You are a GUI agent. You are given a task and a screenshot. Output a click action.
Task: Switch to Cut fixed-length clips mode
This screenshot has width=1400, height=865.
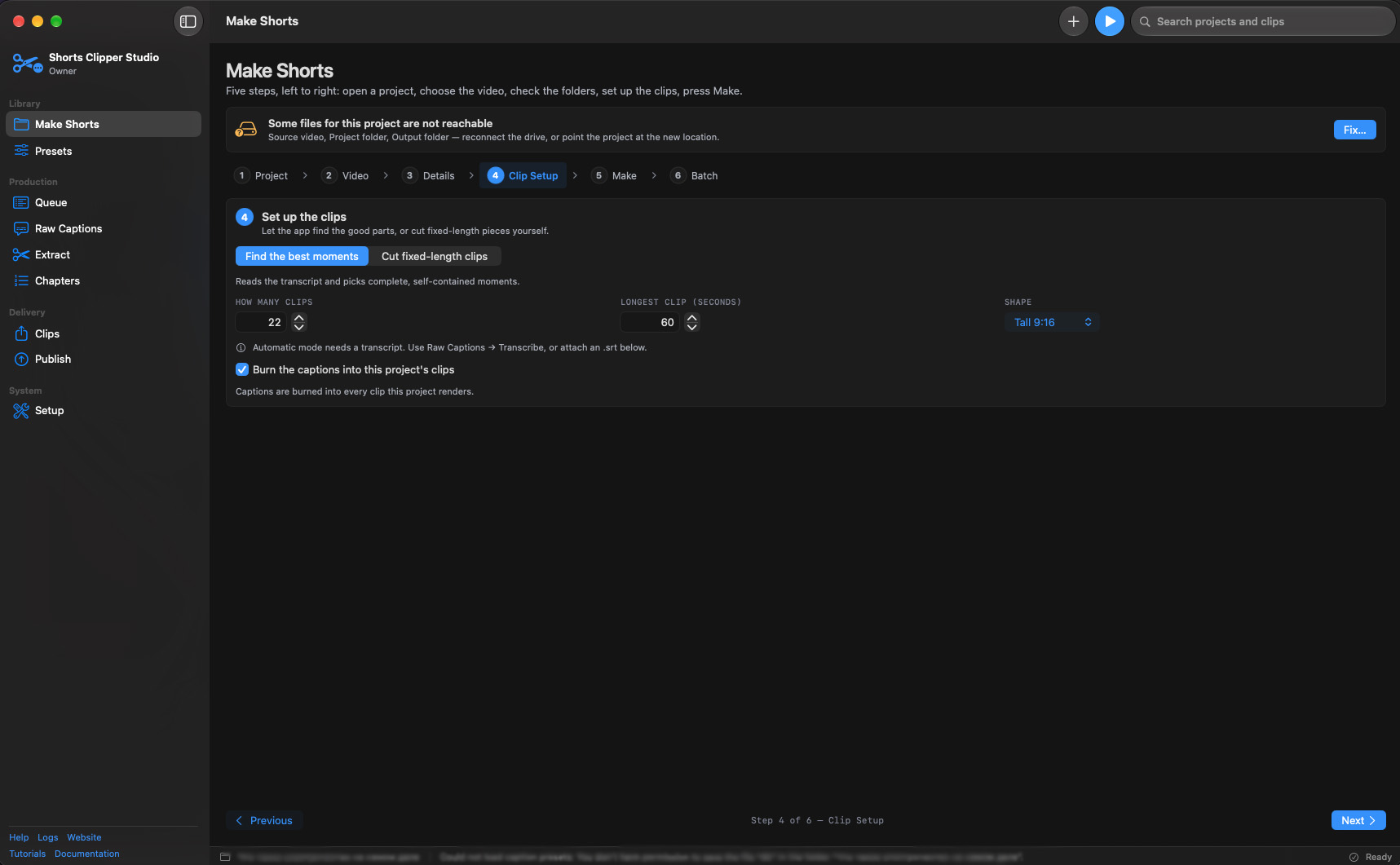click(435, 256)
